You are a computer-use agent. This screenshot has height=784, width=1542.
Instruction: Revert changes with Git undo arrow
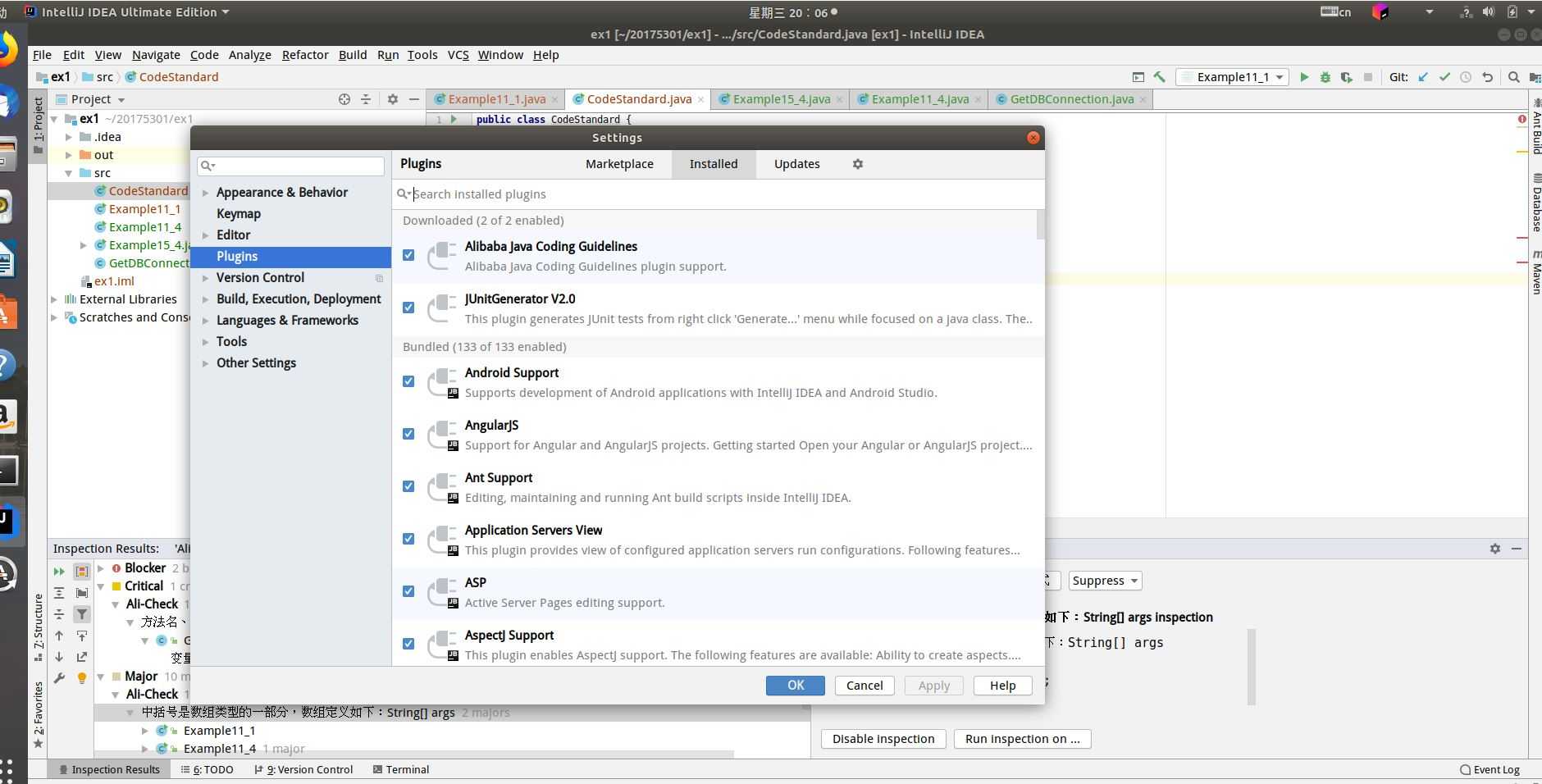[1487, 77]
